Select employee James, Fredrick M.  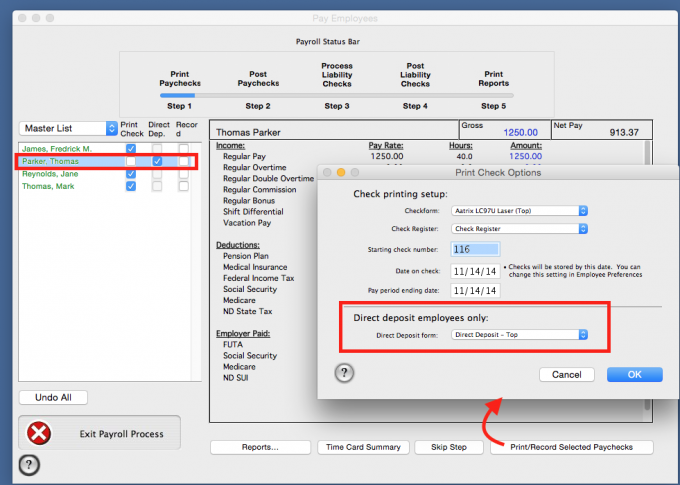[57, 148]
